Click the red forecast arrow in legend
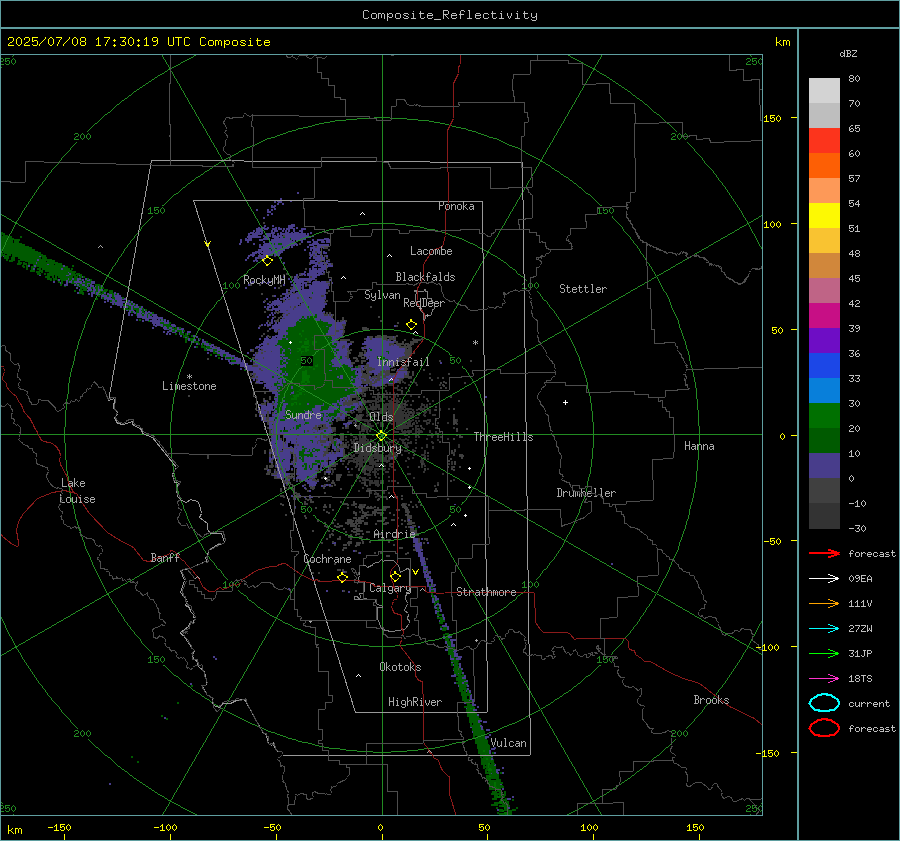The image size is (900, 841). [824, 553]
